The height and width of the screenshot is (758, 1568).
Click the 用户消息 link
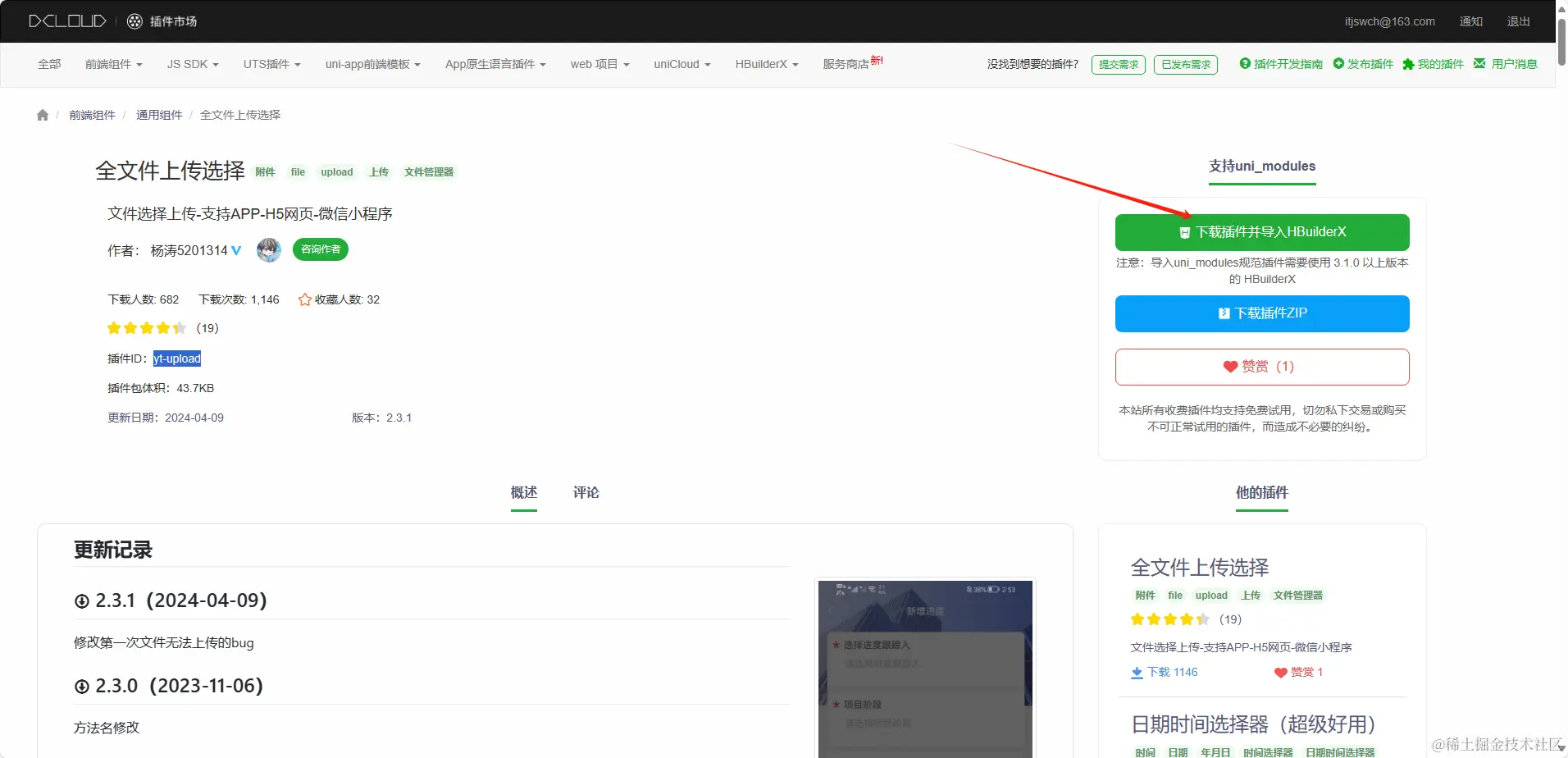point(1515,64)
